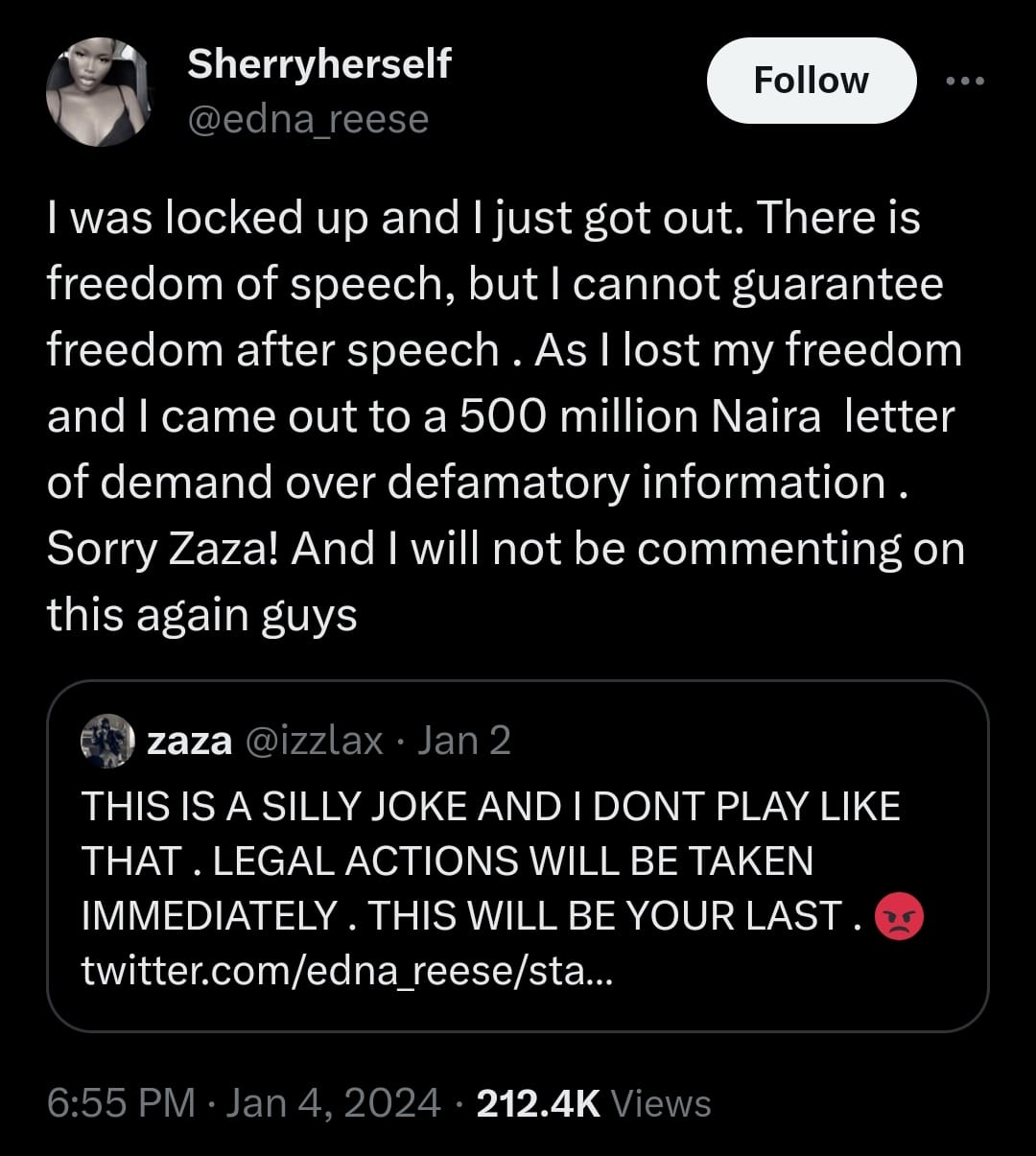1036x1156 pixels.
Task: Click the 6:55 PM post timestamp
Action: click(x=121, y=1103)
